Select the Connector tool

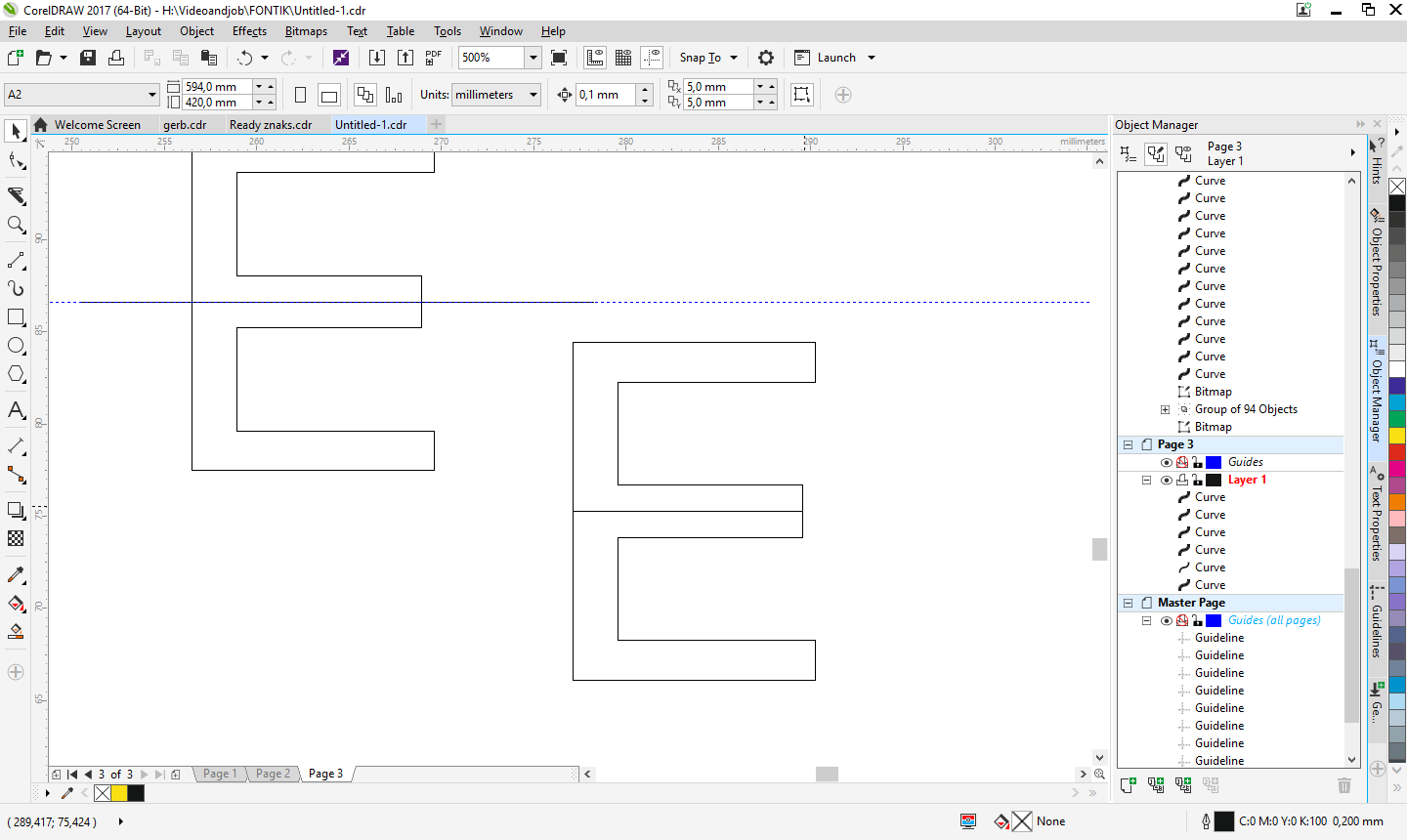point(16,475)
